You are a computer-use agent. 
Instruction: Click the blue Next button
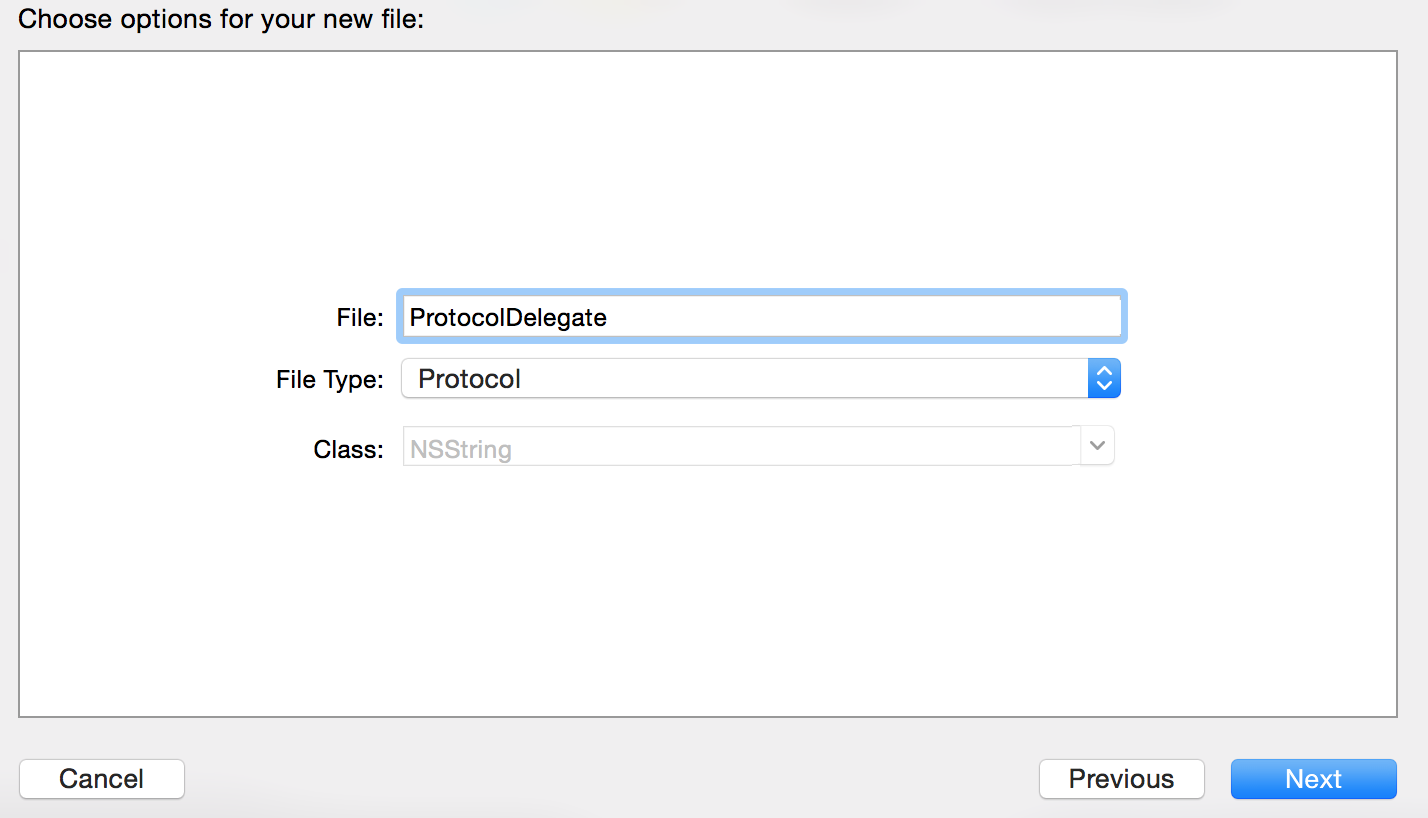(1313, 779)
